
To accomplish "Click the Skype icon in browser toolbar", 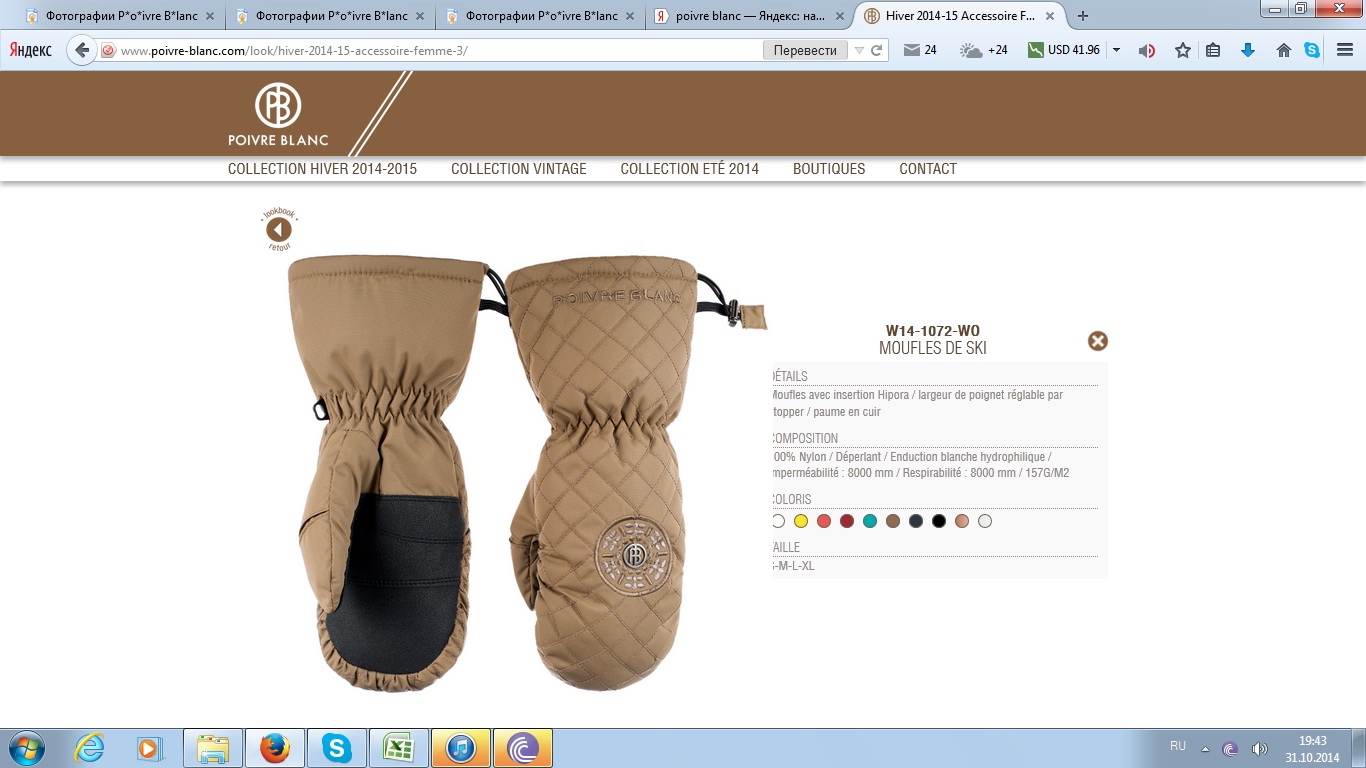I will [1312, 50].
